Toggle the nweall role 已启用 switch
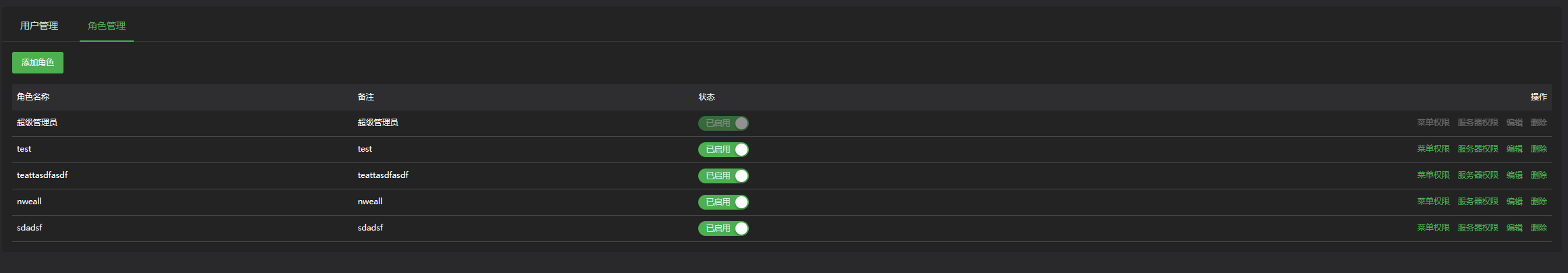Screen dimensions: 1568x273 (x=723, y=202)
